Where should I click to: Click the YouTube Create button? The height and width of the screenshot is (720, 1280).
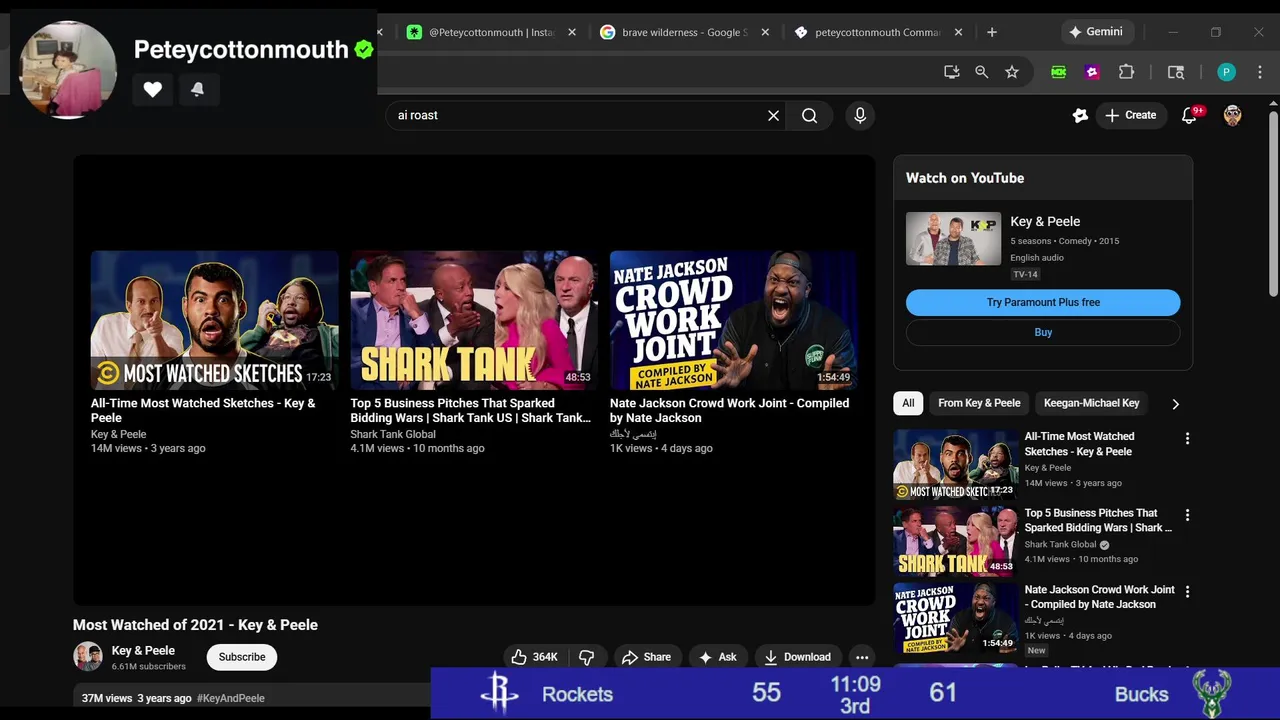[1130, 115]
